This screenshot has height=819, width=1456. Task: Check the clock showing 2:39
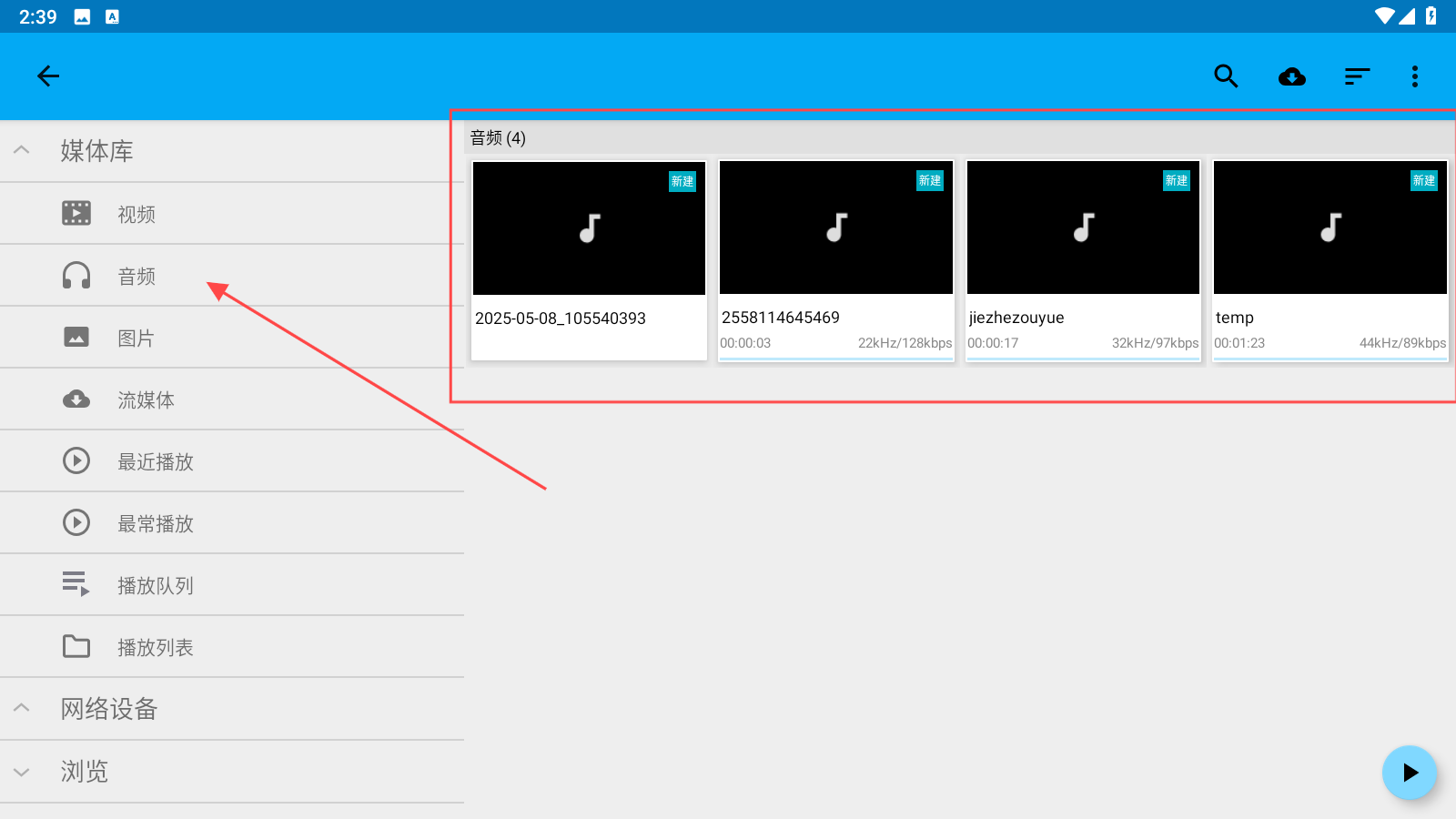38,16
